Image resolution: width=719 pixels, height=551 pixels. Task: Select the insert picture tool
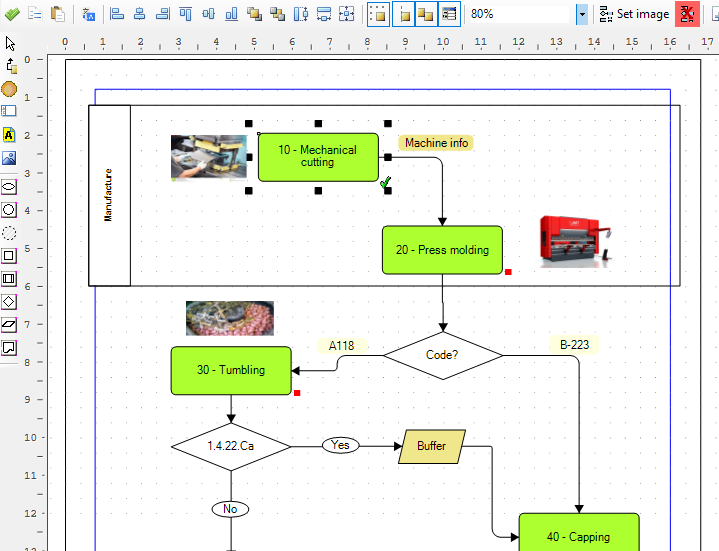(9, 158)
